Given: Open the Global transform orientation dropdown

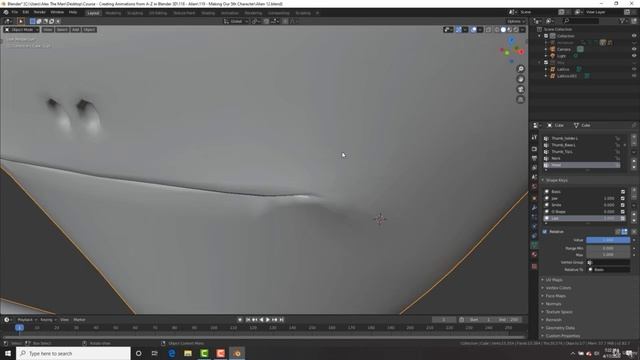Looking at the screenshot, I should (236, 21).
